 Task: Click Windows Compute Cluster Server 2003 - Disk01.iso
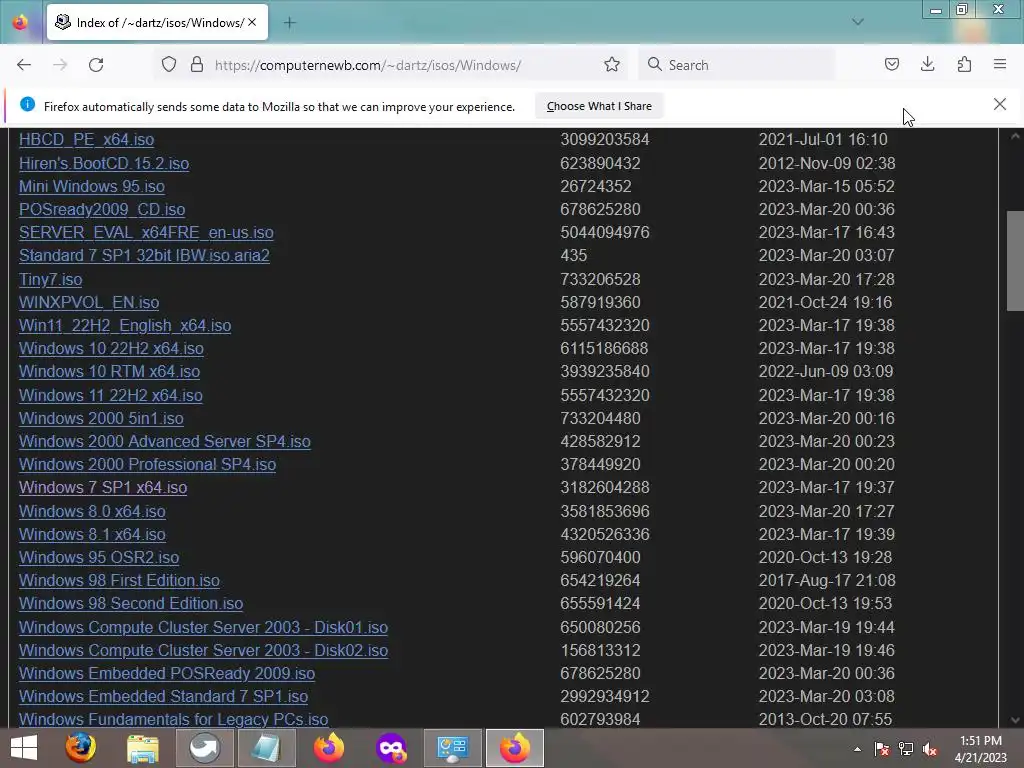coord(203,628)
